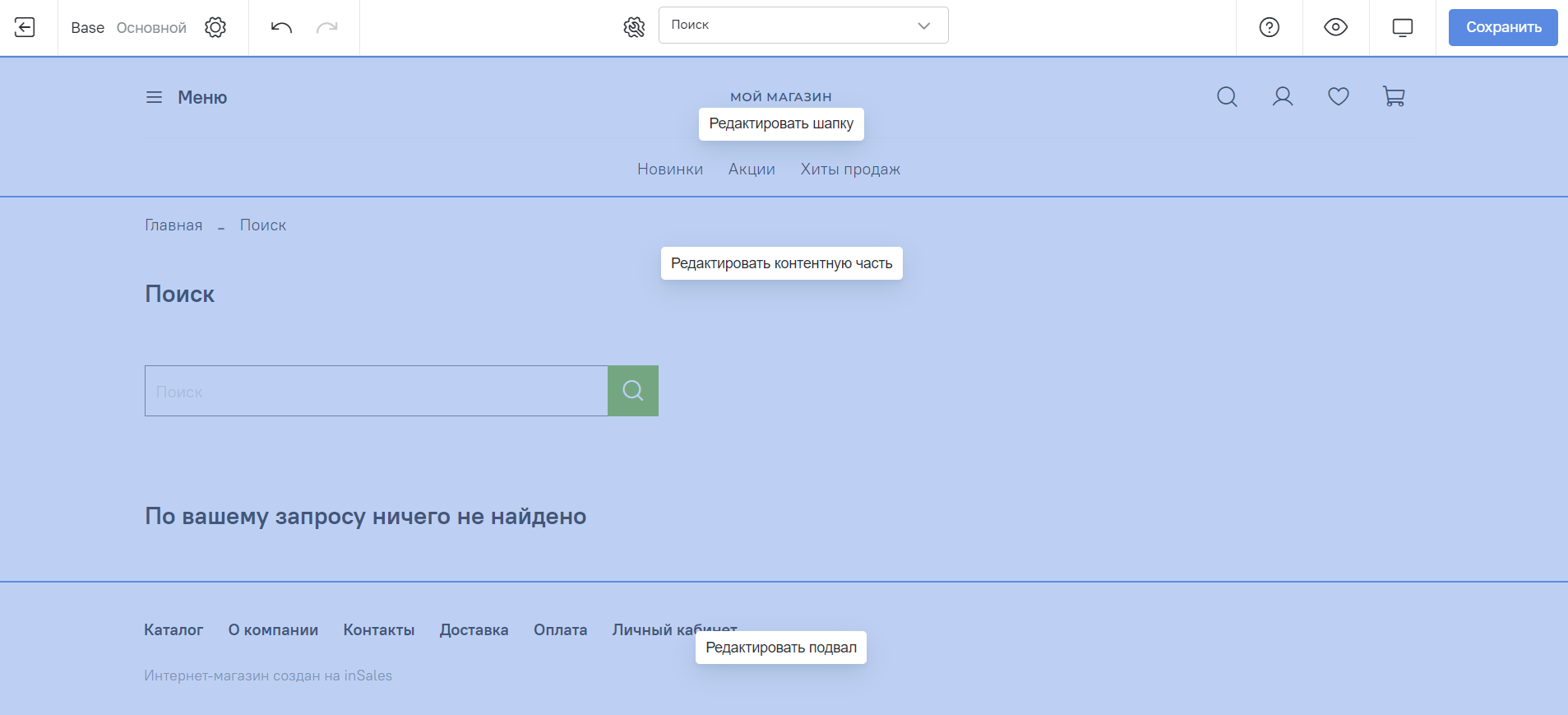Click the green search submit button

[x=633, y=391]
